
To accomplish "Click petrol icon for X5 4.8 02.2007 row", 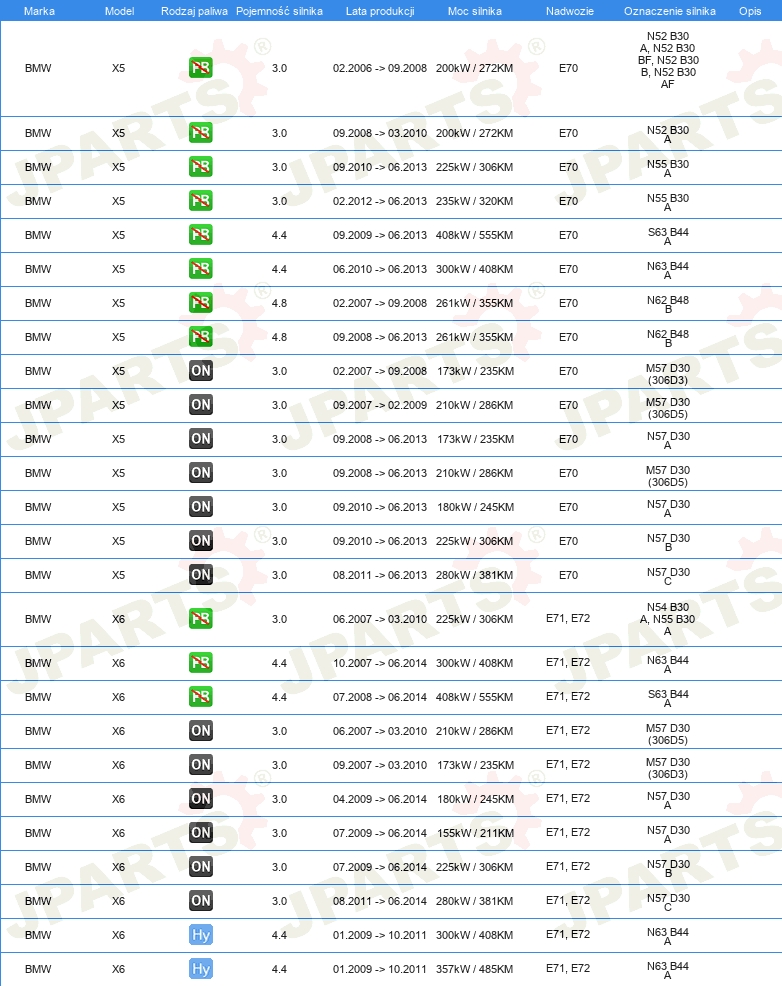I will [201, 302].
